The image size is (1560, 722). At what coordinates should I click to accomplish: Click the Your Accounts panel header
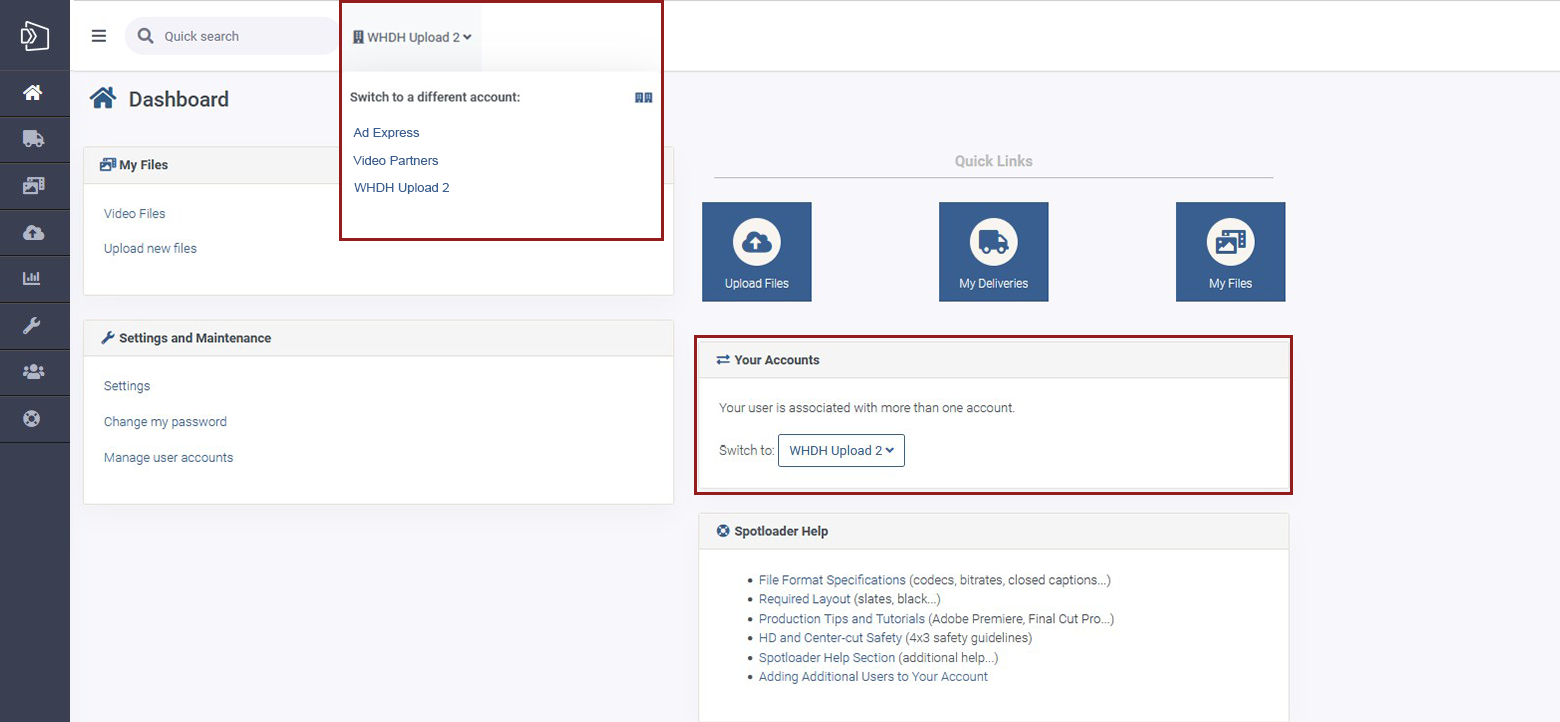click(994, 360)
